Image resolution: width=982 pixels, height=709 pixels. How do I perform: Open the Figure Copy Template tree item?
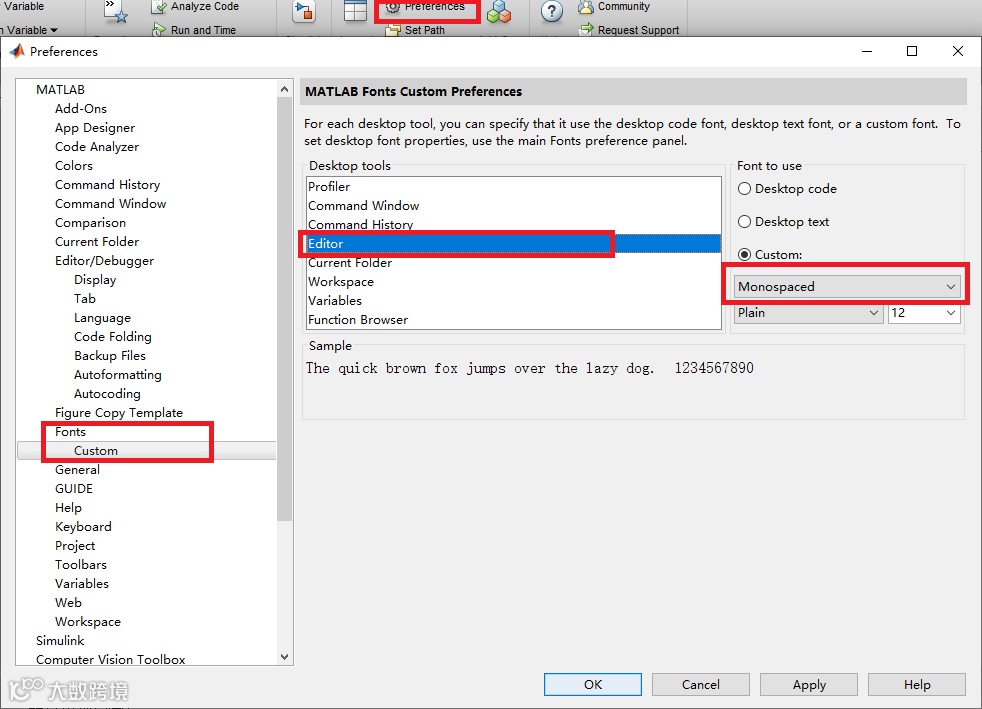point(118,413)
